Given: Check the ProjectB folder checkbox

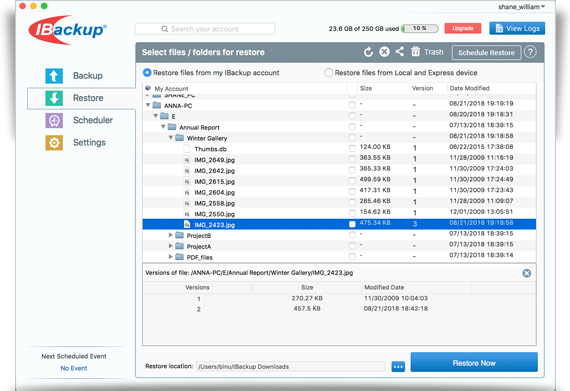Looking at the screenshot, I should pos(352,235).
